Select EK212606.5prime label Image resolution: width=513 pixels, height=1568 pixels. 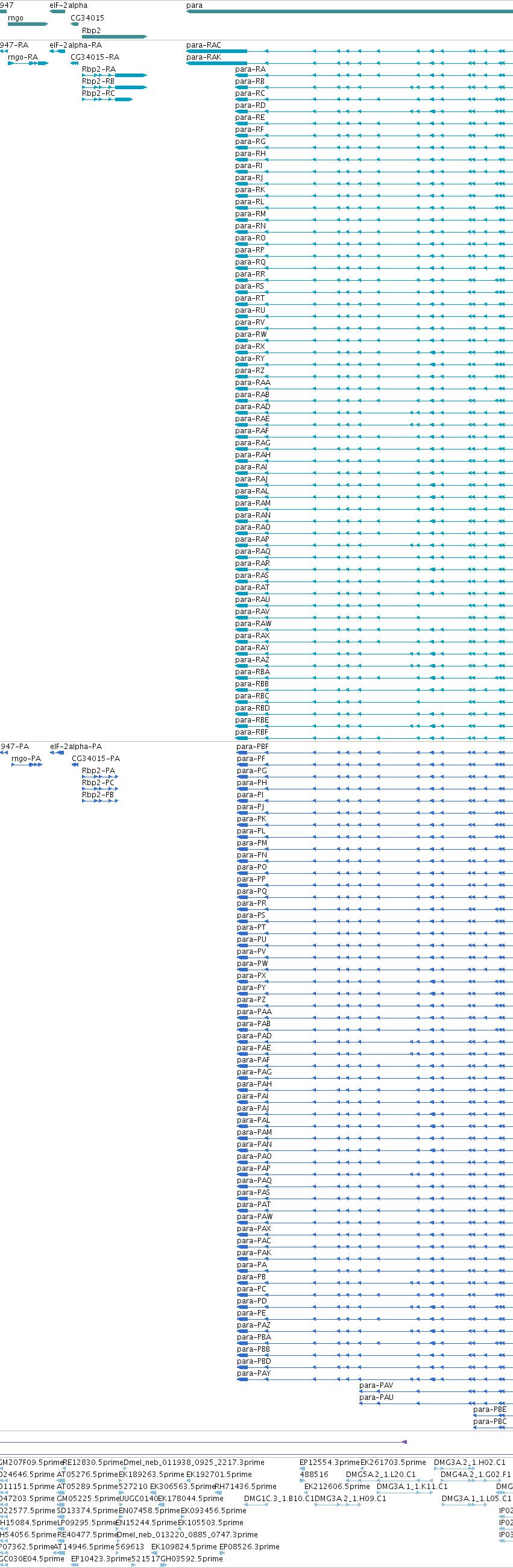pyautogui.click(x=337, y=1486)
